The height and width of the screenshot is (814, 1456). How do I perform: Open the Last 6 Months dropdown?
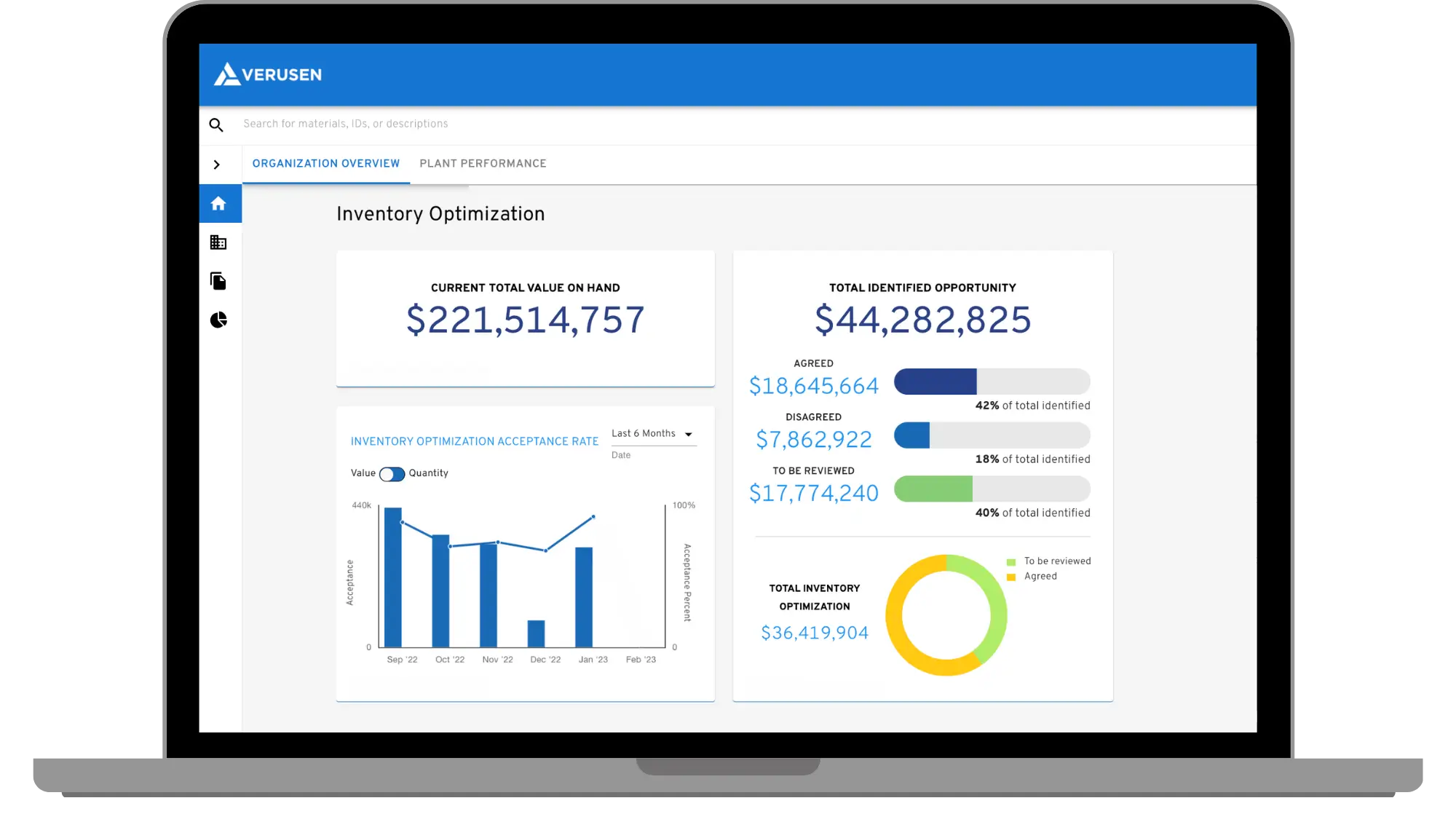(653, 434)
